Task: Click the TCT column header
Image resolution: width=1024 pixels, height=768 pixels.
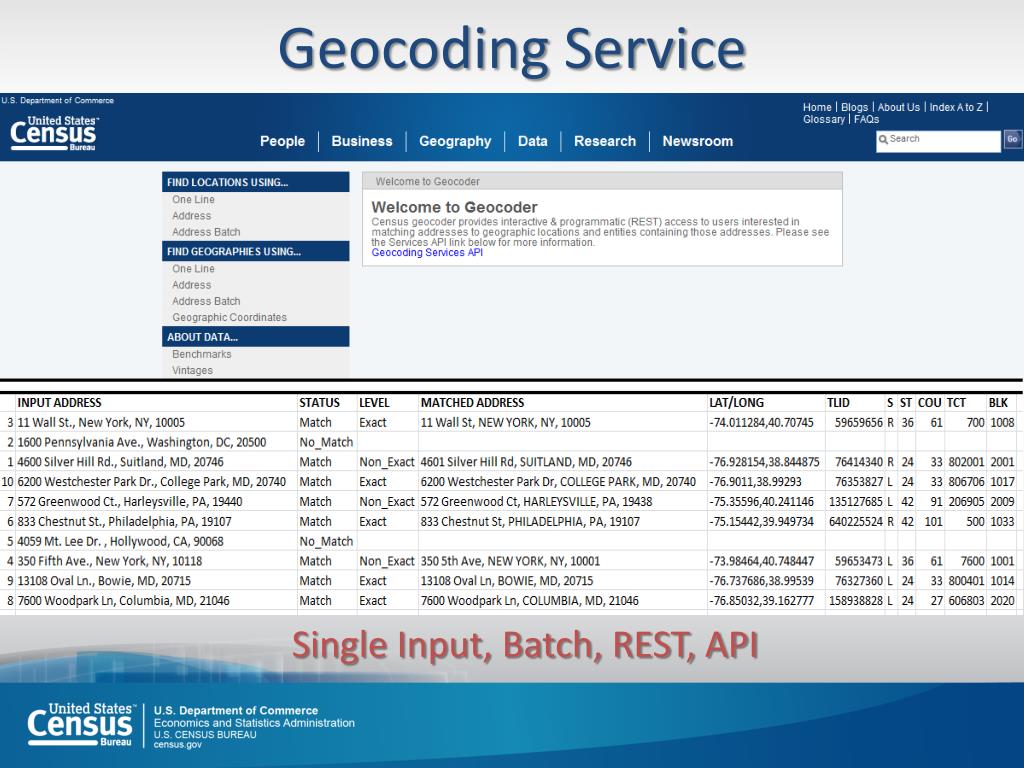Action: point(956,403)
